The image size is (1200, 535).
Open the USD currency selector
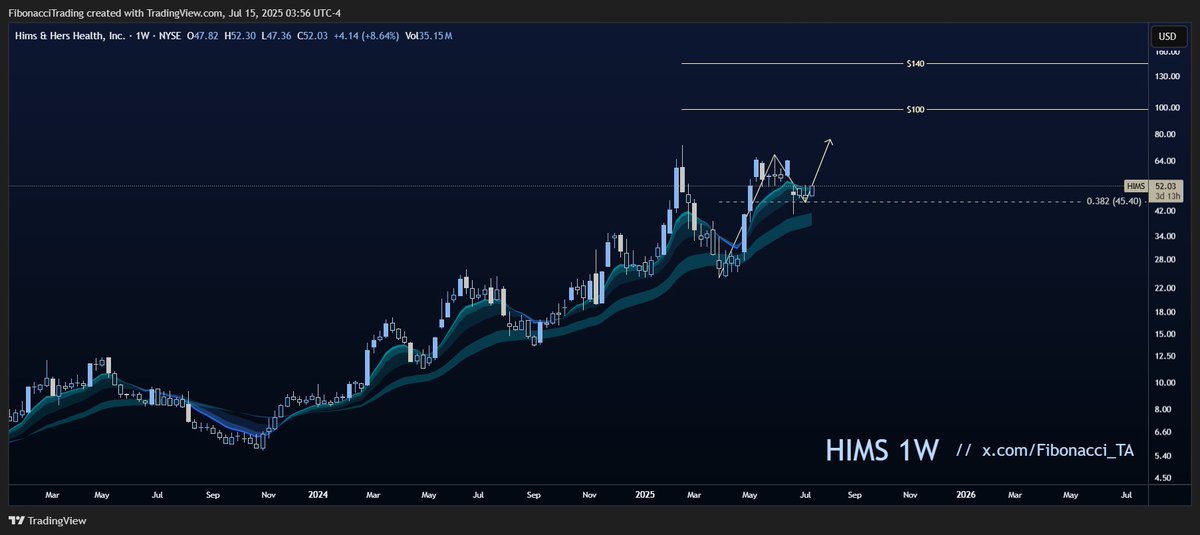click(x=1167, y=36)
